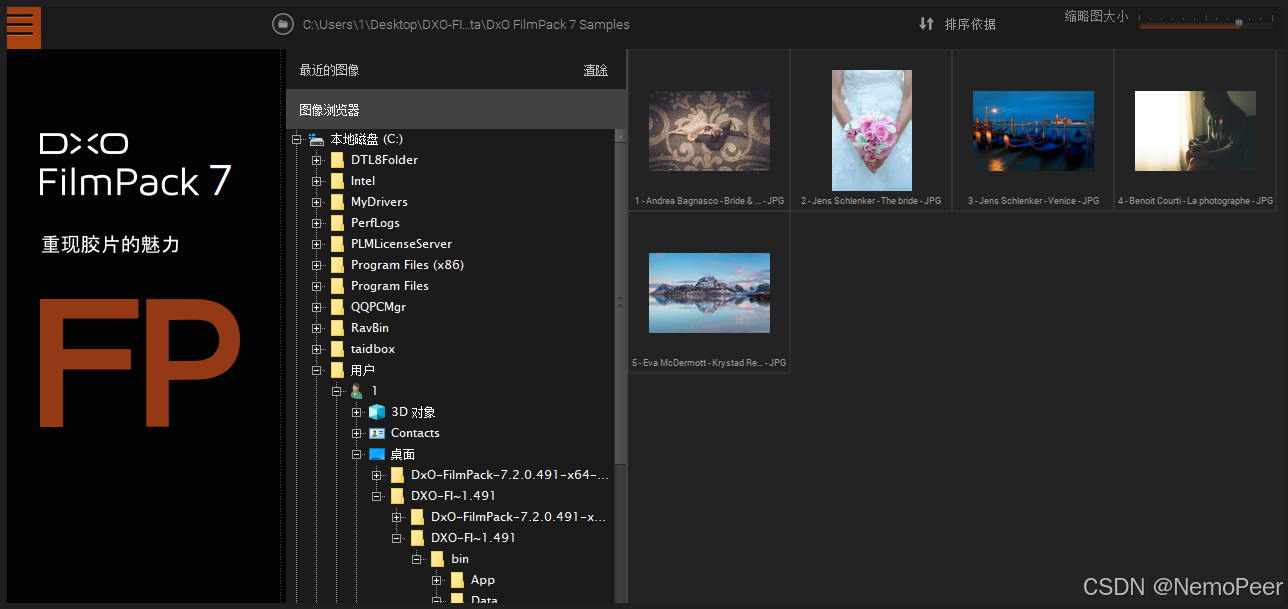Select the "taidbox" tree label
This screenshot has width=1288, height=609.
tap(373, 349)
